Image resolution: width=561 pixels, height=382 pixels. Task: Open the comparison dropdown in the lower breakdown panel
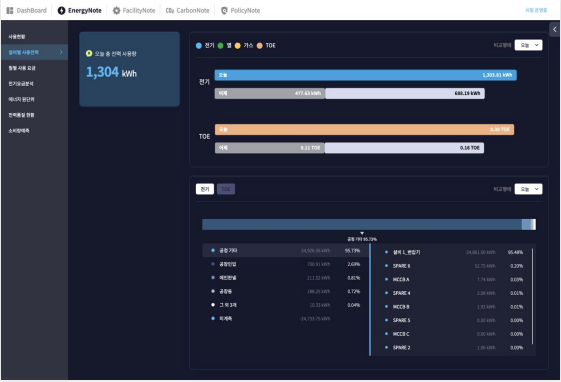pos(528,189)
